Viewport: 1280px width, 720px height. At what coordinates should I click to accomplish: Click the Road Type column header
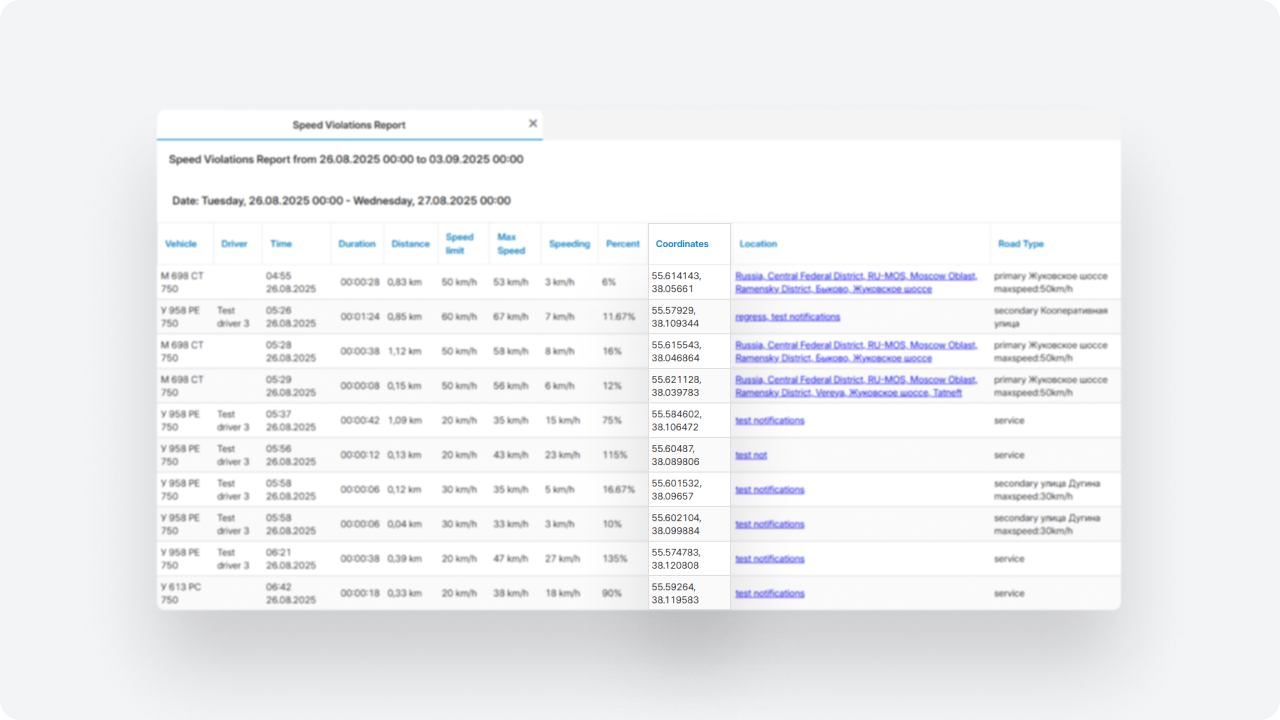[1020, 244]
